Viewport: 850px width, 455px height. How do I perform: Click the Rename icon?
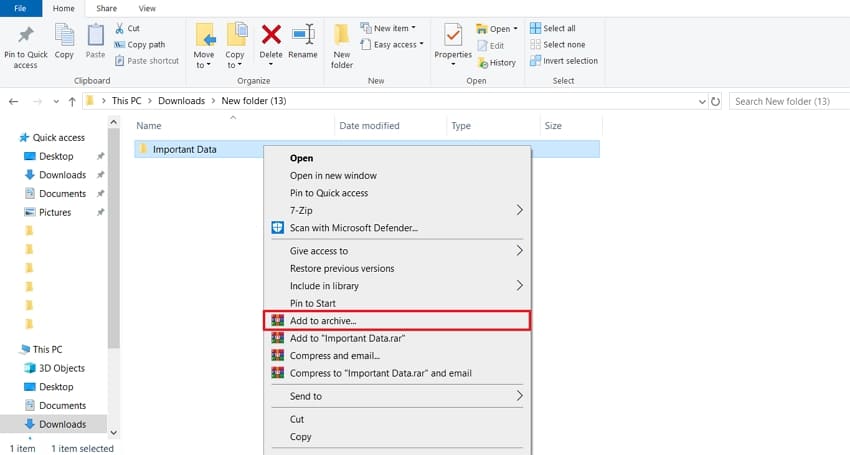coord(303,35)
